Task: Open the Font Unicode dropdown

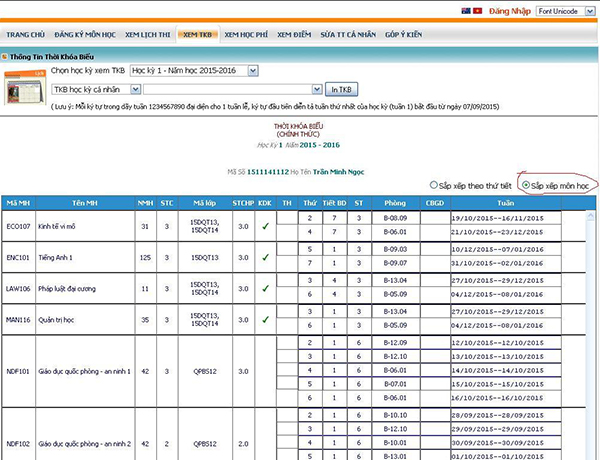Action: click(x=564, y=11)
